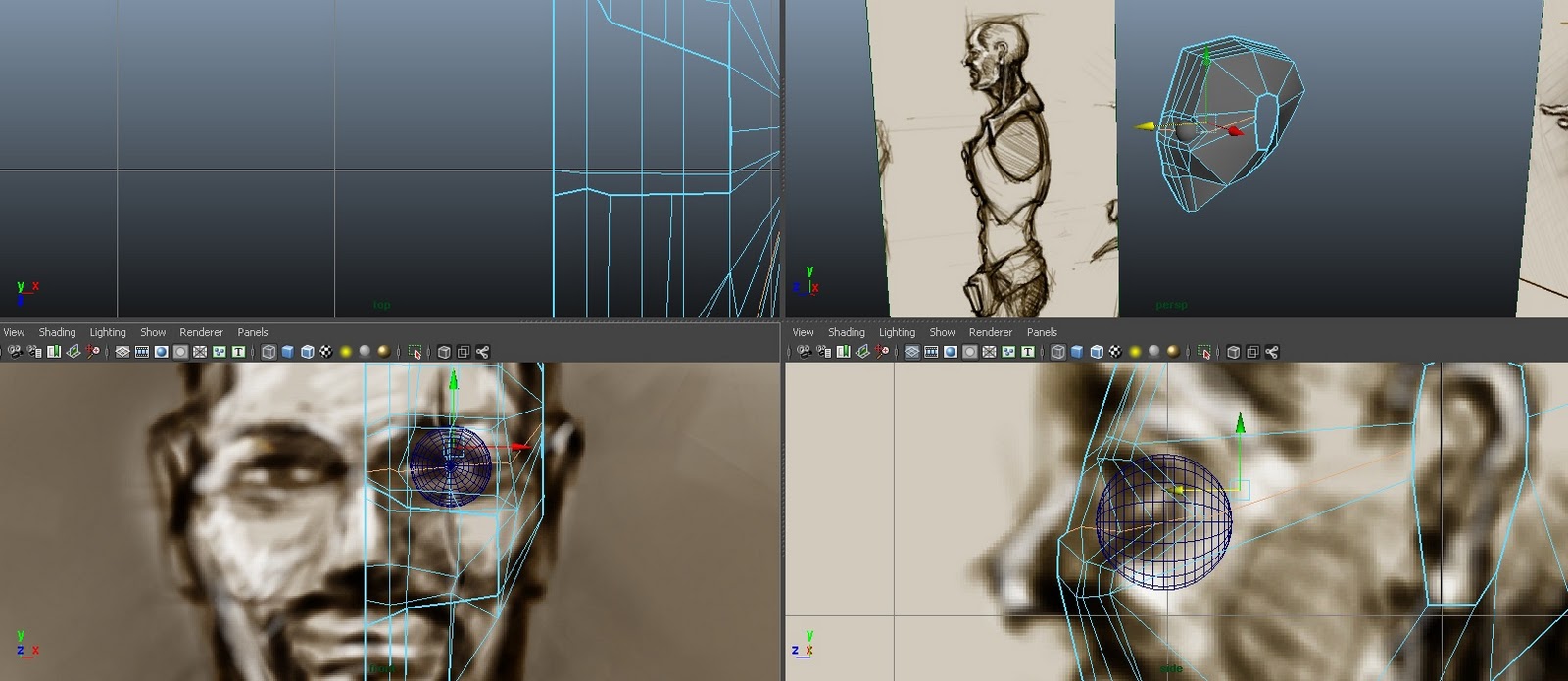Toggle resolution gate in front view panel
The width and height of the screenshot is (1568, 681).
point(161,352)
